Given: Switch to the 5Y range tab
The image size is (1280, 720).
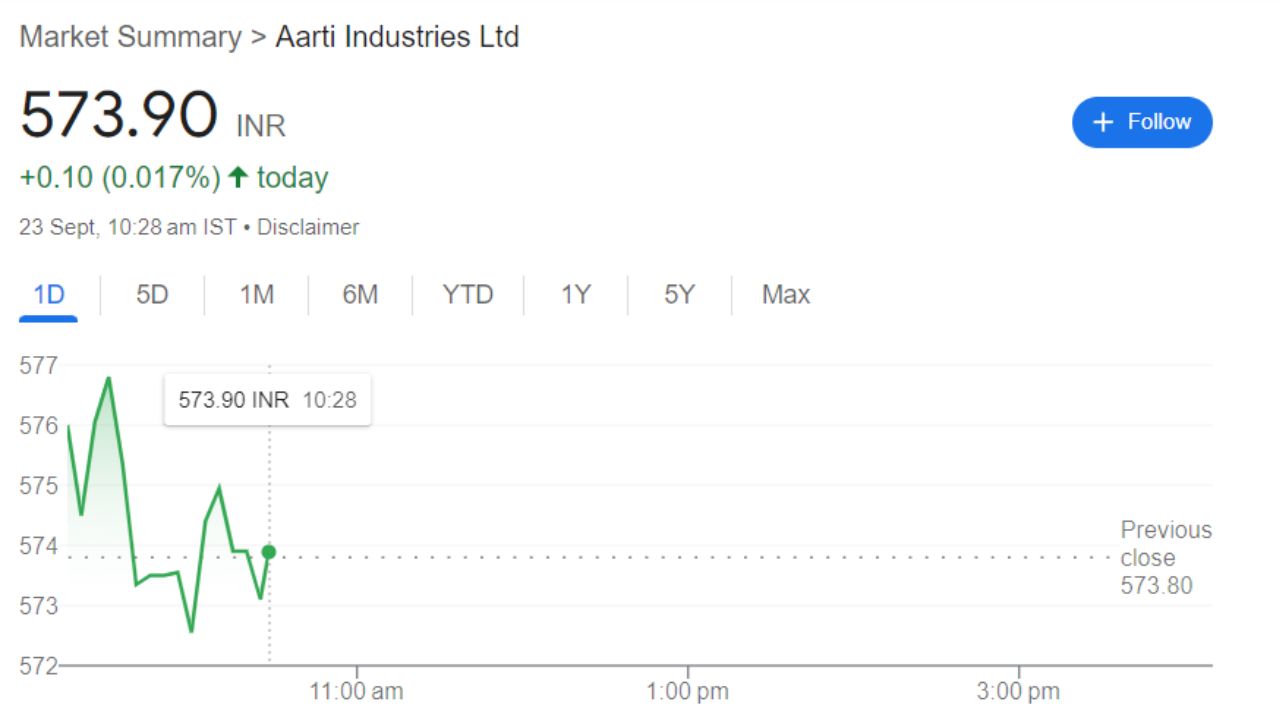Looking at the screenshot, I should tap(679, 295).
